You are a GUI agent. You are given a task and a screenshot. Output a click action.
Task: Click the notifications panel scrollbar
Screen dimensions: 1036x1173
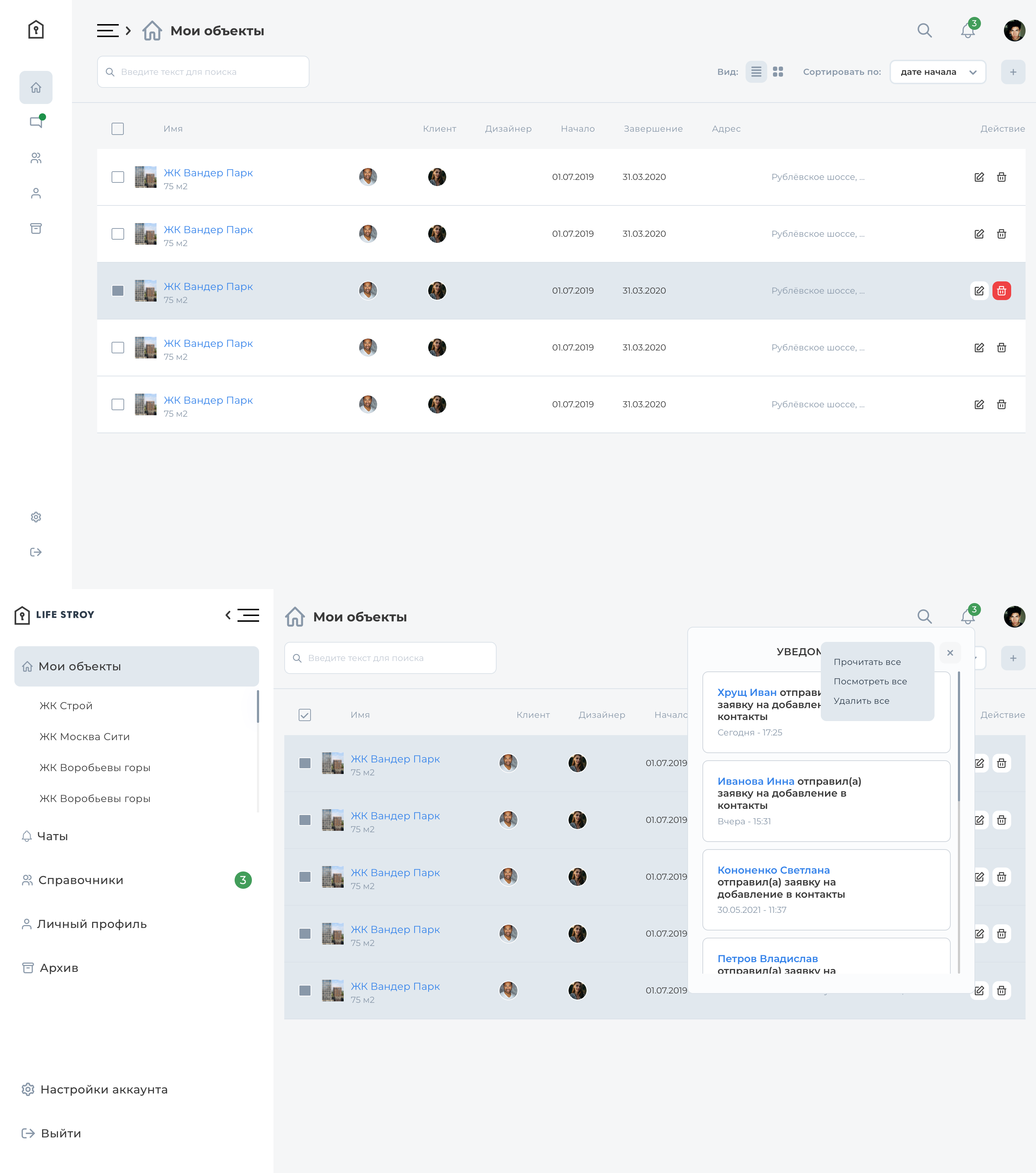[959, 737]
